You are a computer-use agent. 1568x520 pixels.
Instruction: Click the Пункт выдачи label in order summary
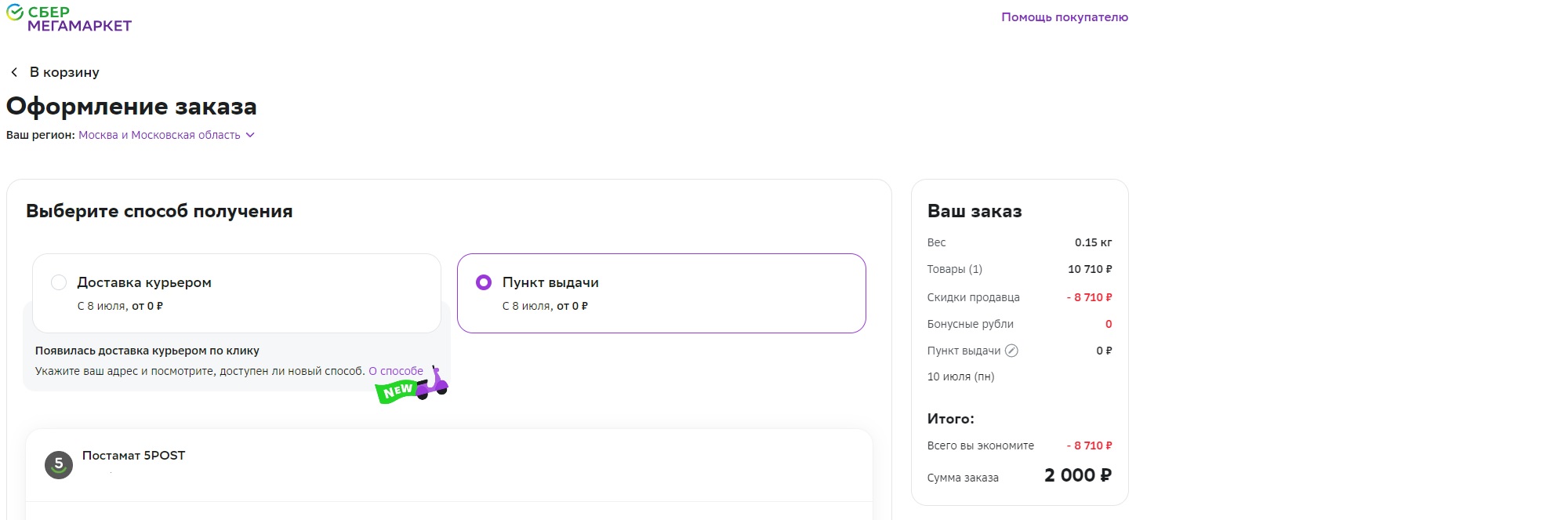pos(964,351)
